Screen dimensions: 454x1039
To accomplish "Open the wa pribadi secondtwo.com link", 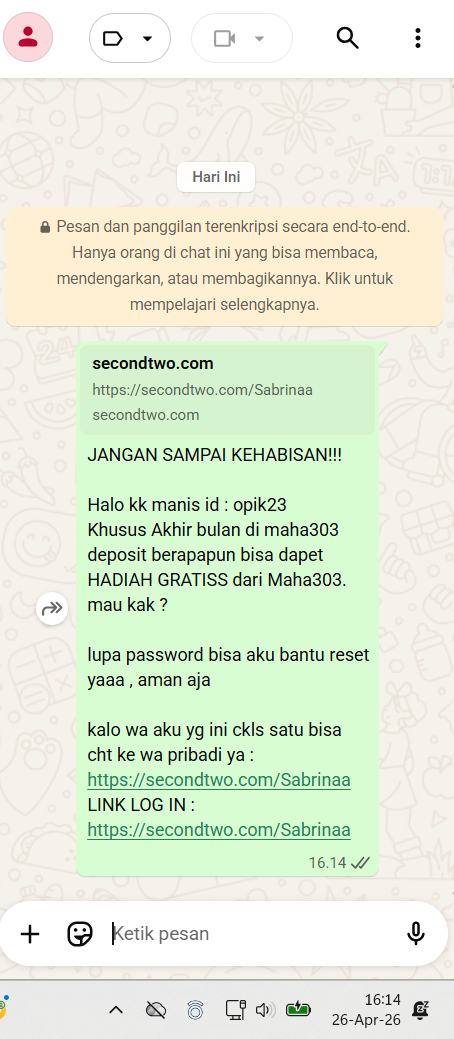I will [x=219, y=780].
